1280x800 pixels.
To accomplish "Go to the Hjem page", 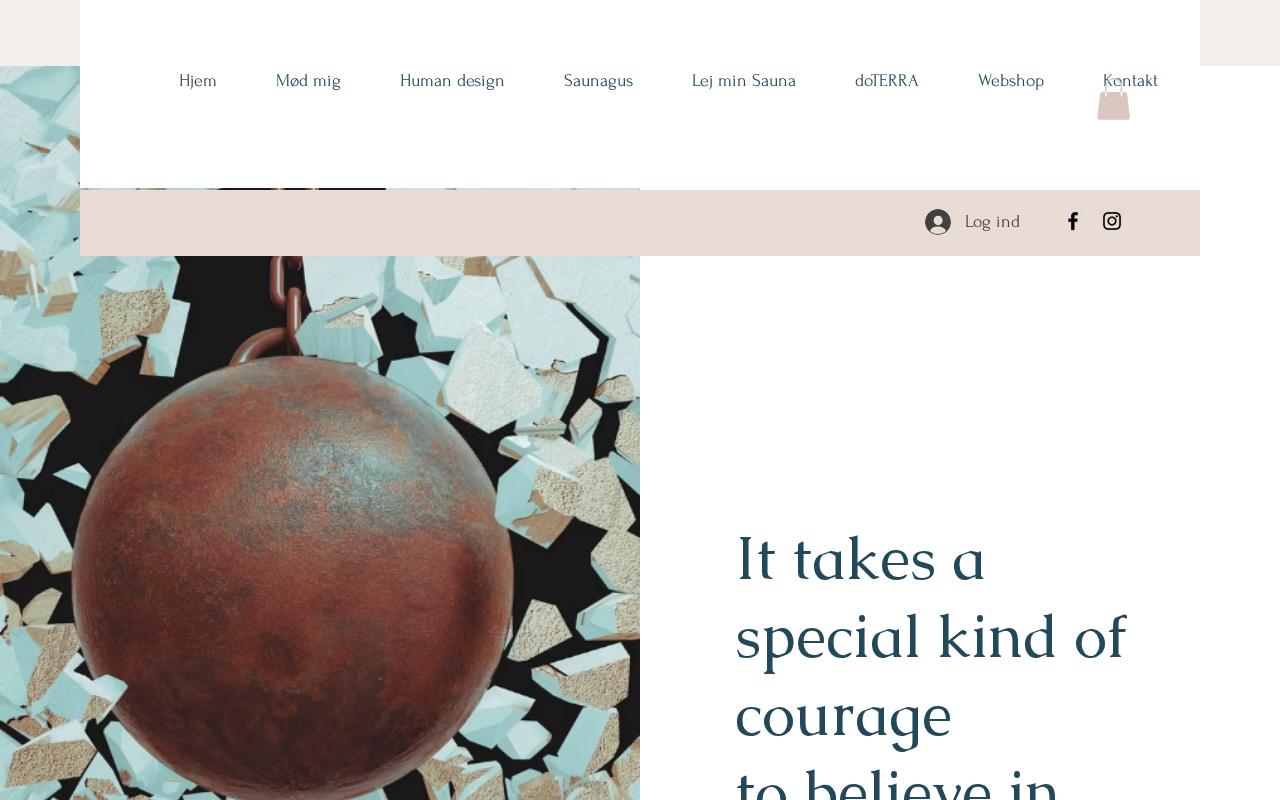I will point(198,81).
